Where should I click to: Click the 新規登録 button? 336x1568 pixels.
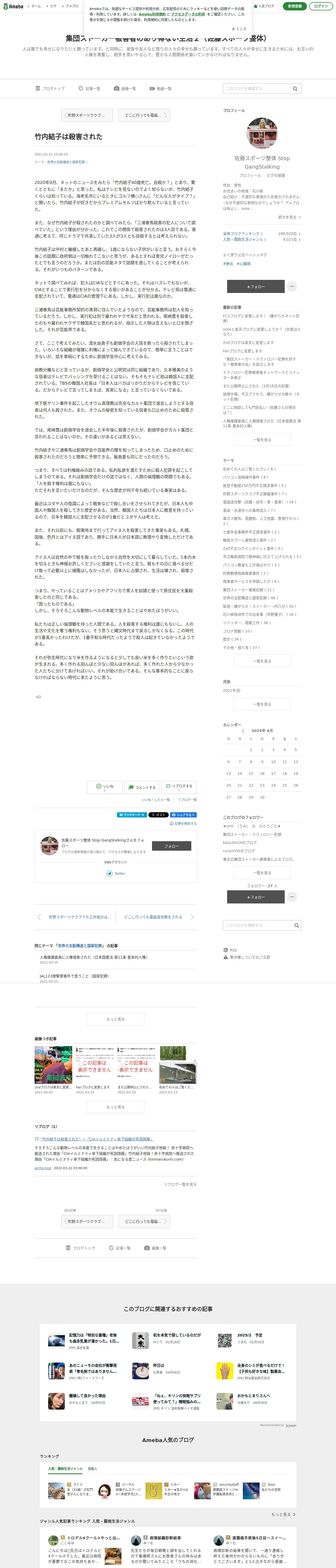(295, 6)
